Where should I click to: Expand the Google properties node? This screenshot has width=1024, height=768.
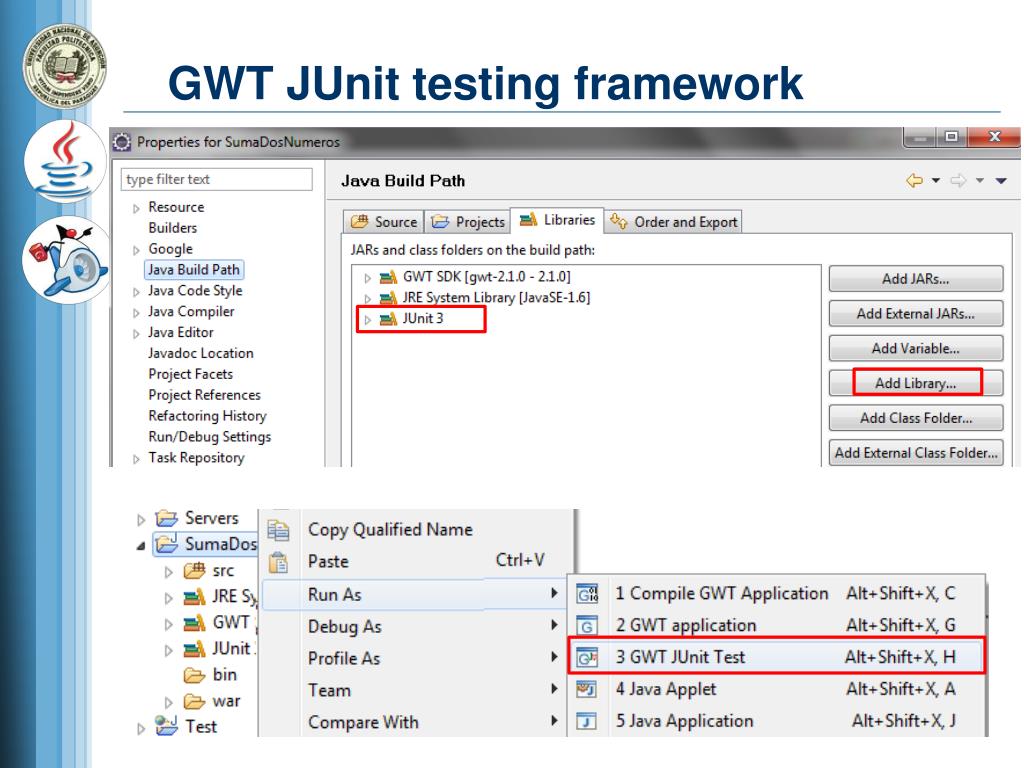point(136,250)
